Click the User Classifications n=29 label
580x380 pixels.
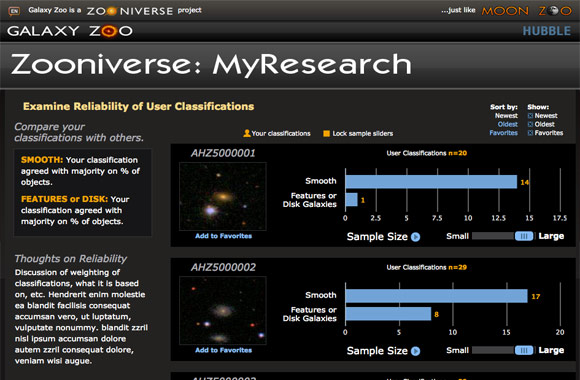[x=426, y=267]
